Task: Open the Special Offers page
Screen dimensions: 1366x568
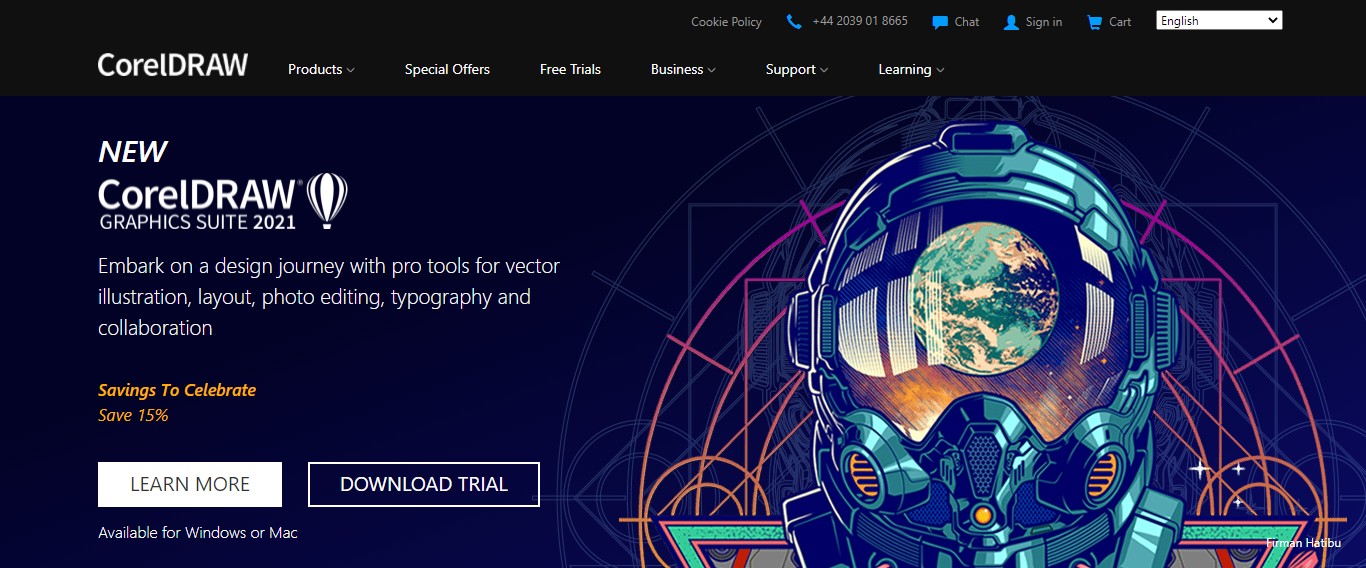Action: pyautogui.click(x=447, y=69)
